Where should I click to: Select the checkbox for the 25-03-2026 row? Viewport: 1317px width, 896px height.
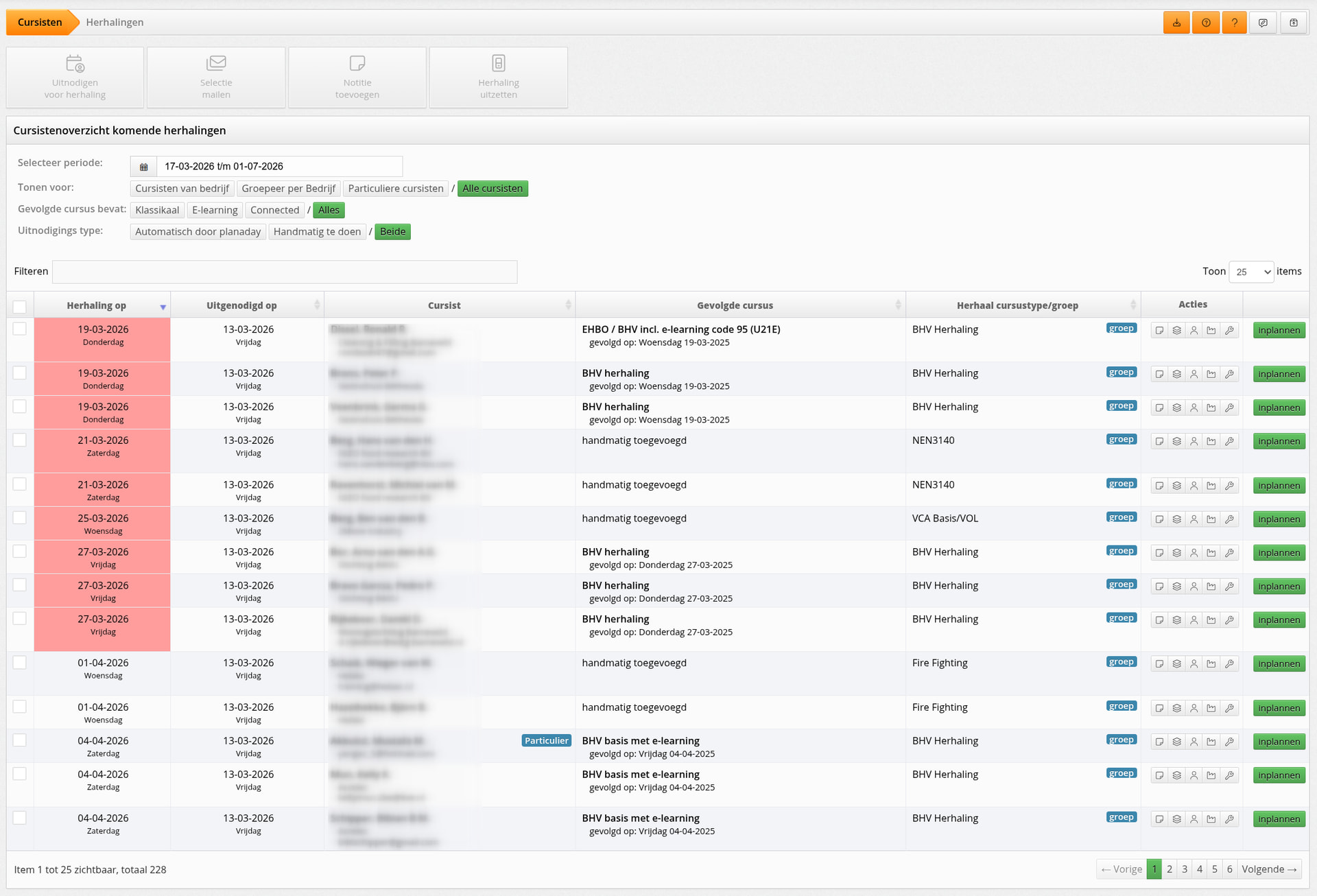click(20, 518)
